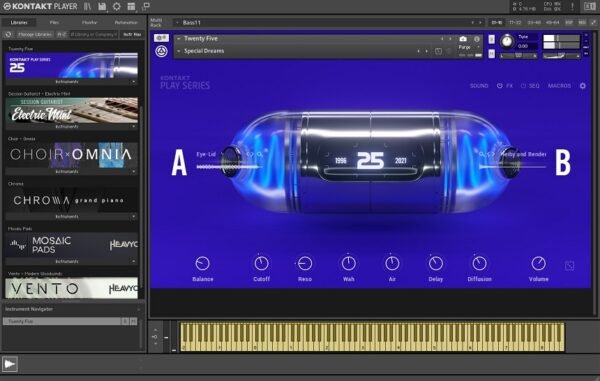Toggle the SEQ power button
Screen dimensions: 600x381
[523, 86]
